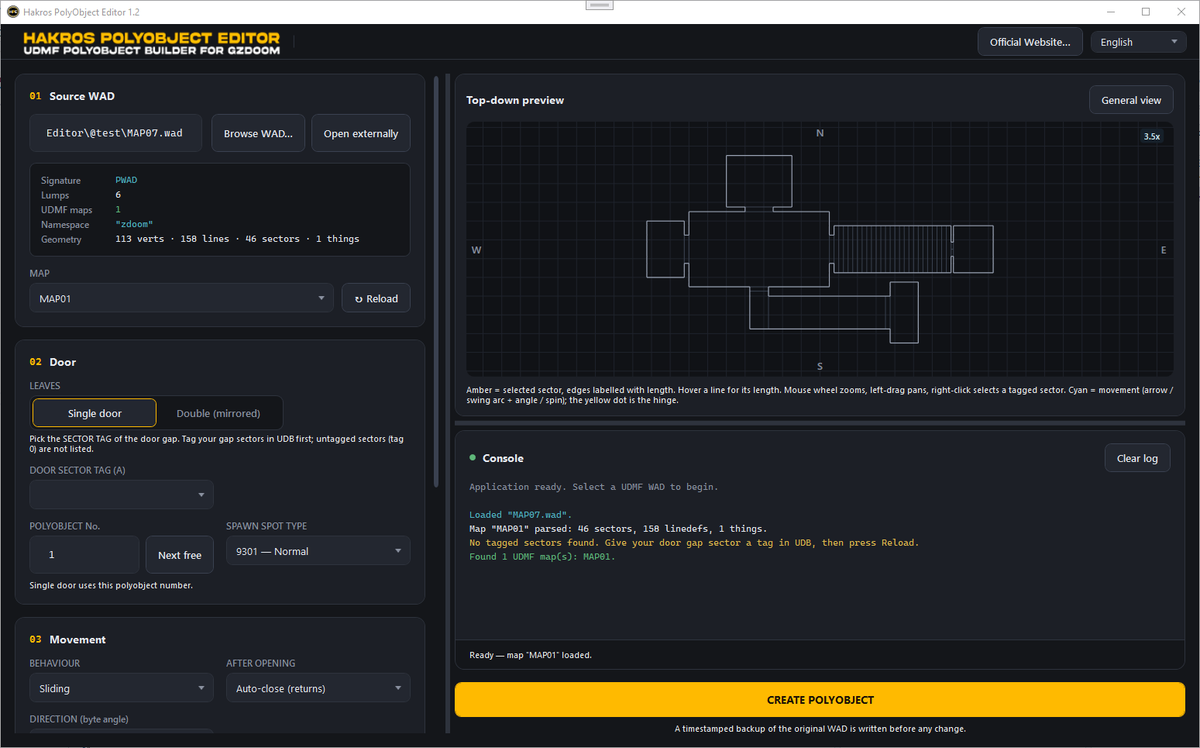The image size is (1200, 748).
Task: Click the 03 Movement section heading
Action: (x=67, y=640)
